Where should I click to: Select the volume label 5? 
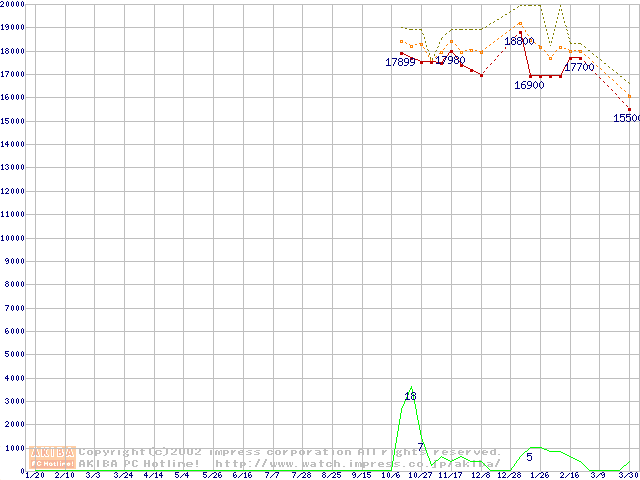[x=529, y=457]
